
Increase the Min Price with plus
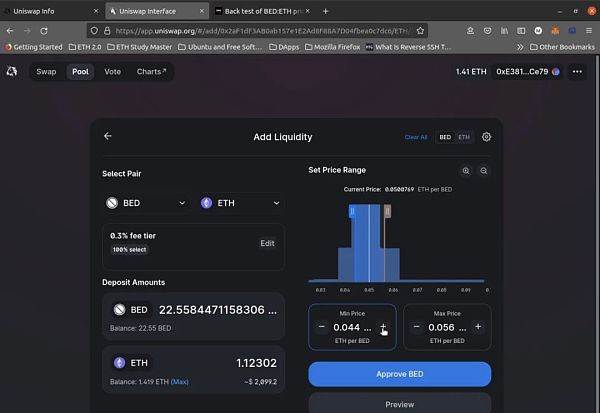coord(383,326)
